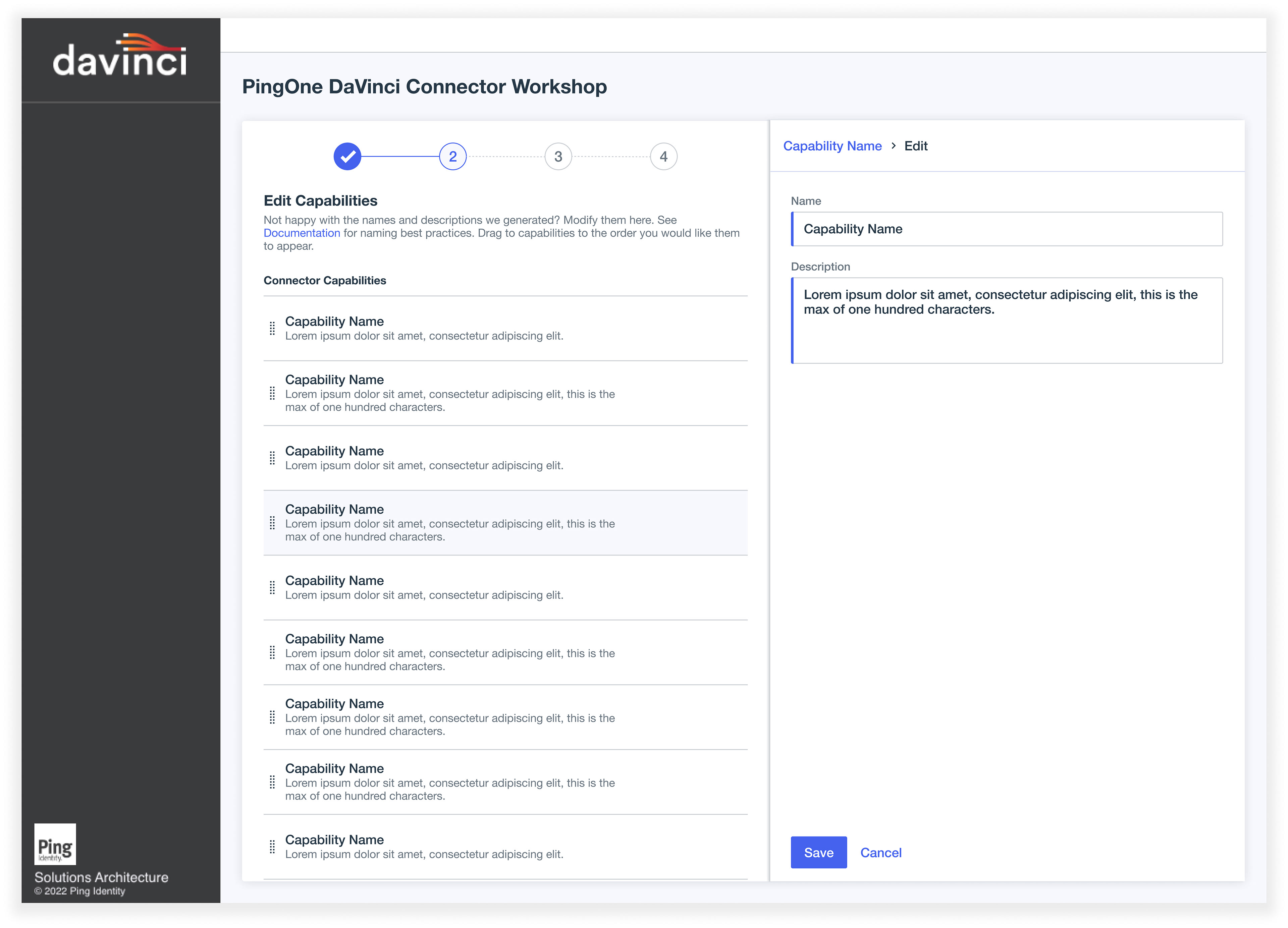Screen dimensions: 1288x928
Task: Select the ninth Capability Name row
Action: (505, 847)
